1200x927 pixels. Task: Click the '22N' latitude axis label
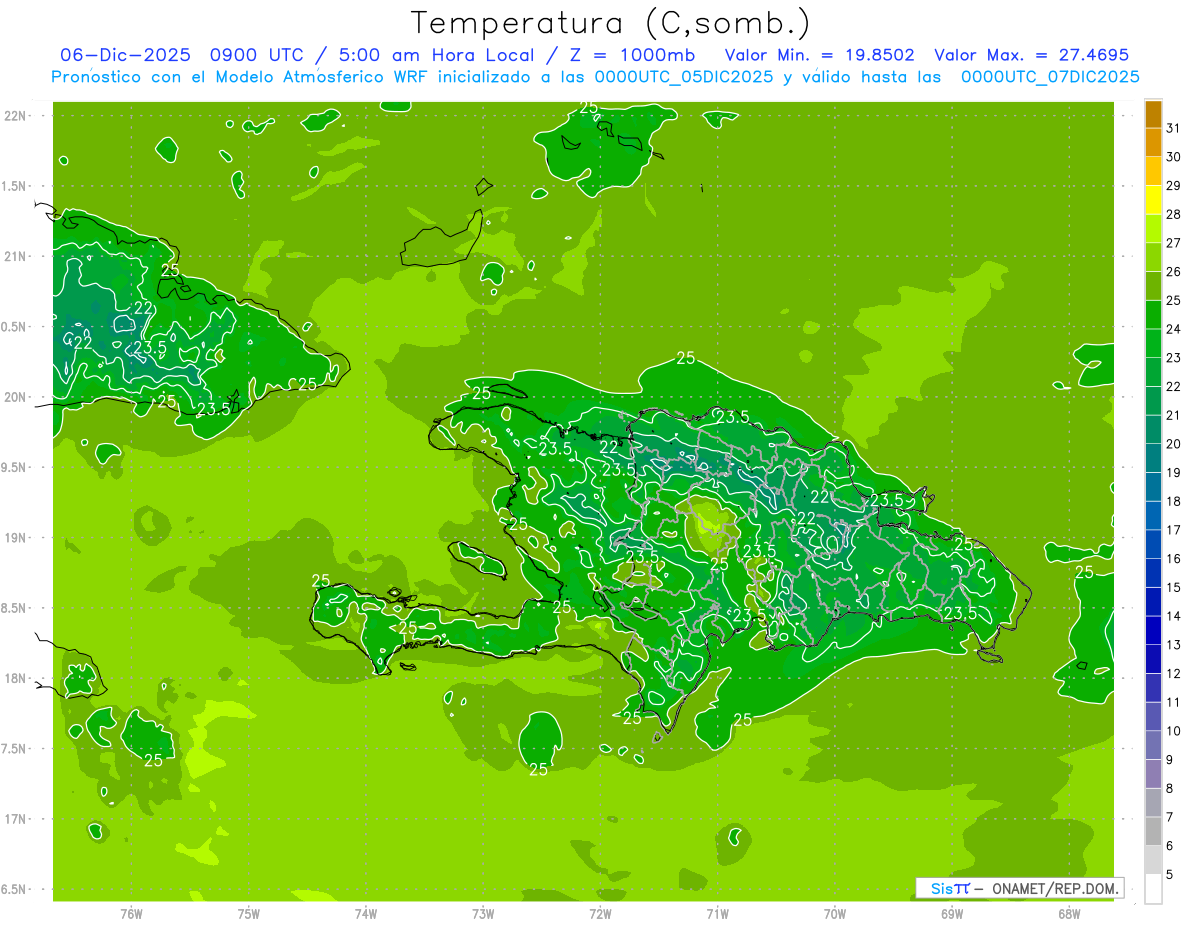pos(17,116)
